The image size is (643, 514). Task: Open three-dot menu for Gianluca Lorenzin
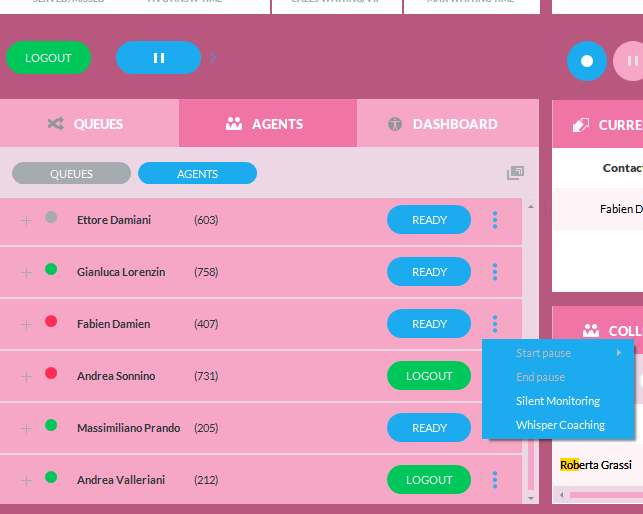click(494, 272)
